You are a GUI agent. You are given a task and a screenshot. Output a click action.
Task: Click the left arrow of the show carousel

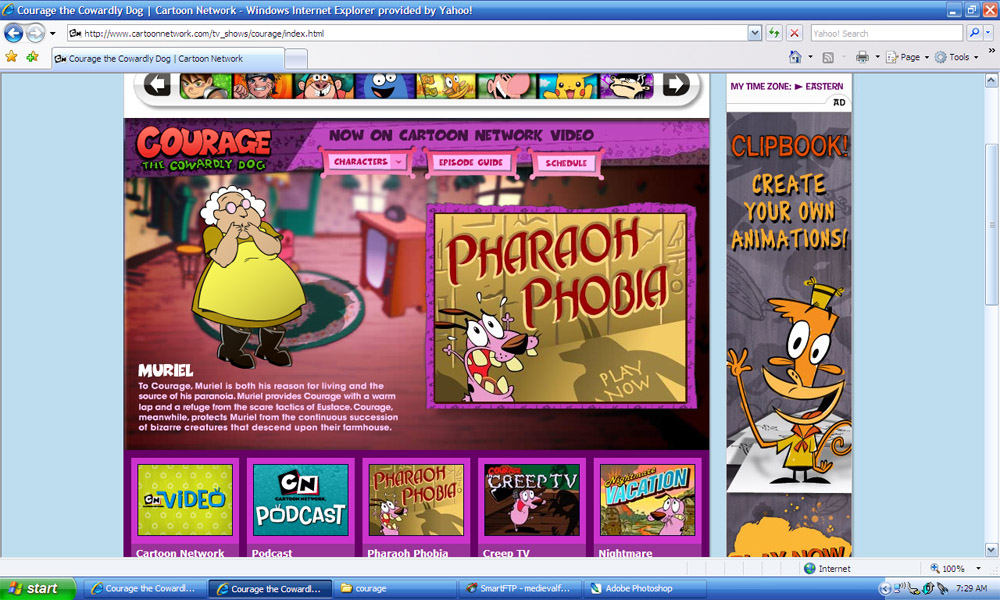[157, 84]
